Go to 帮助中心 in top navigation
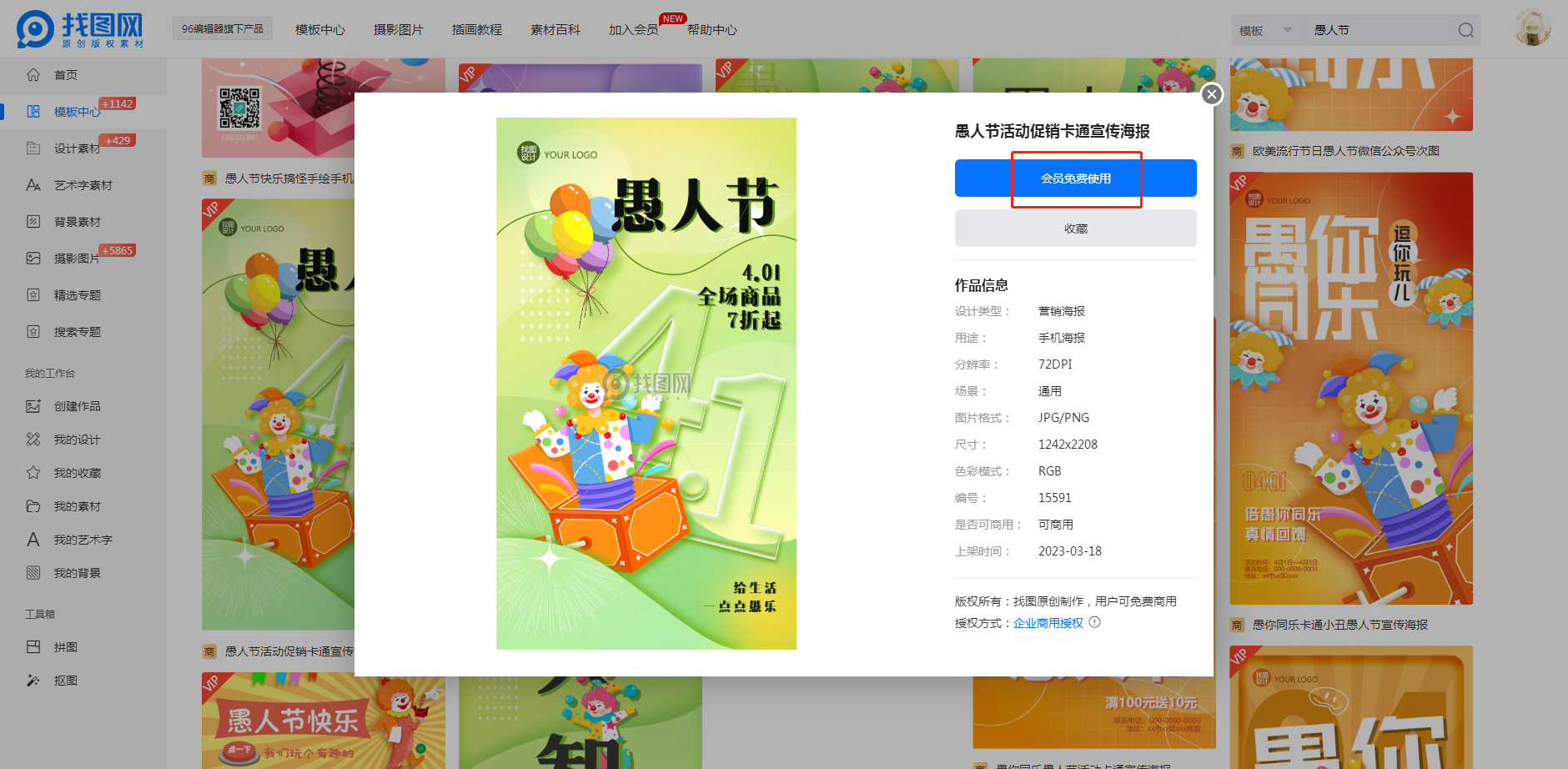Image resolution: width=1568 pixels, height=769 pixels. coord(711,30)
